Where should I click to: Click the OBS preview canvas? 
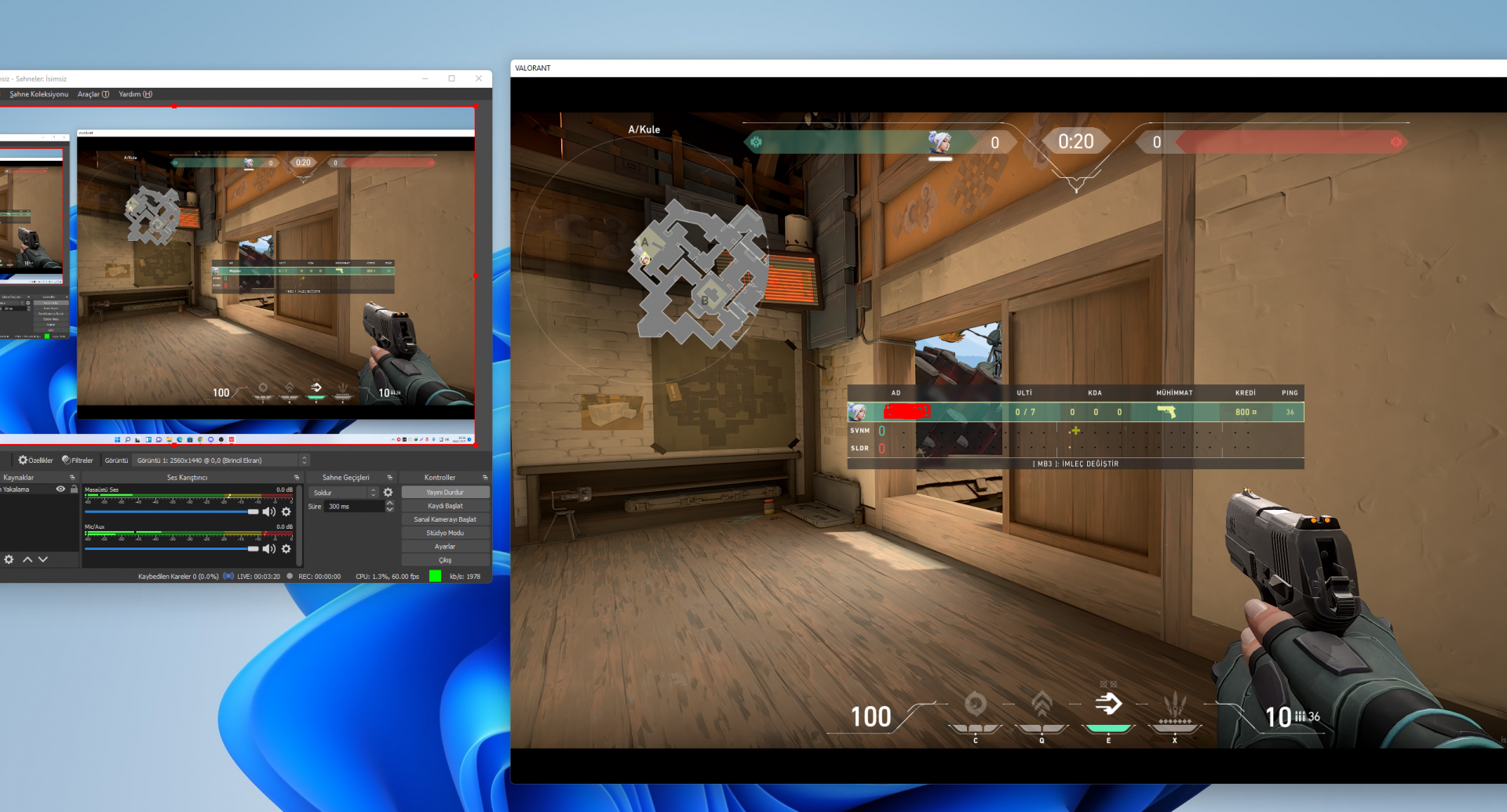237,276
